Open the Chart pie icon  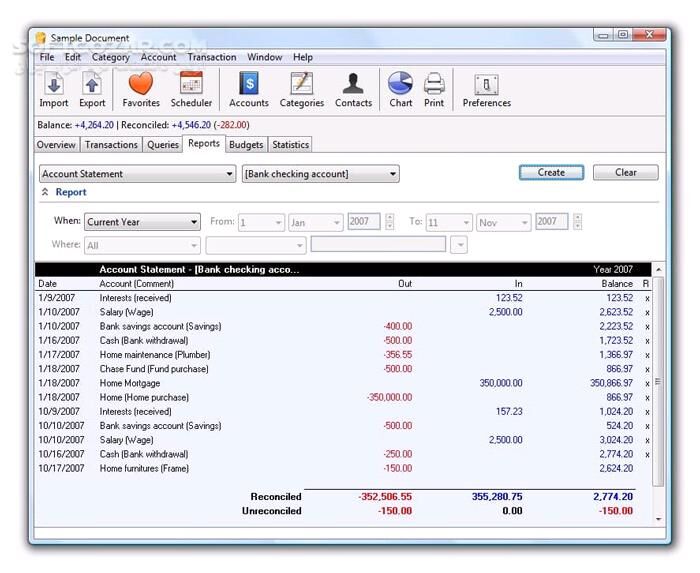(x=400, y=89)
